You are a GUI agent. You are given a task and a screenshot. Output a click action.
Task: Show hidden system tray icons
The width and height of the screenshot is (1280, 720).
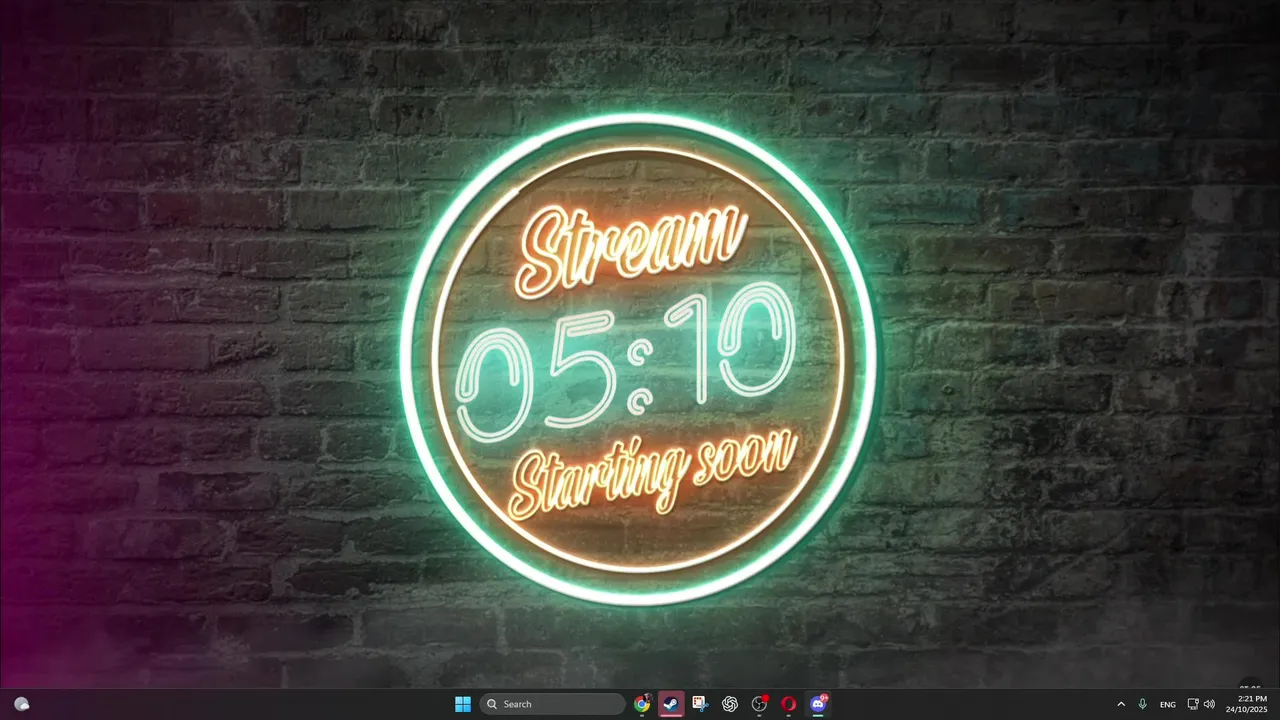coord(1121,704)
